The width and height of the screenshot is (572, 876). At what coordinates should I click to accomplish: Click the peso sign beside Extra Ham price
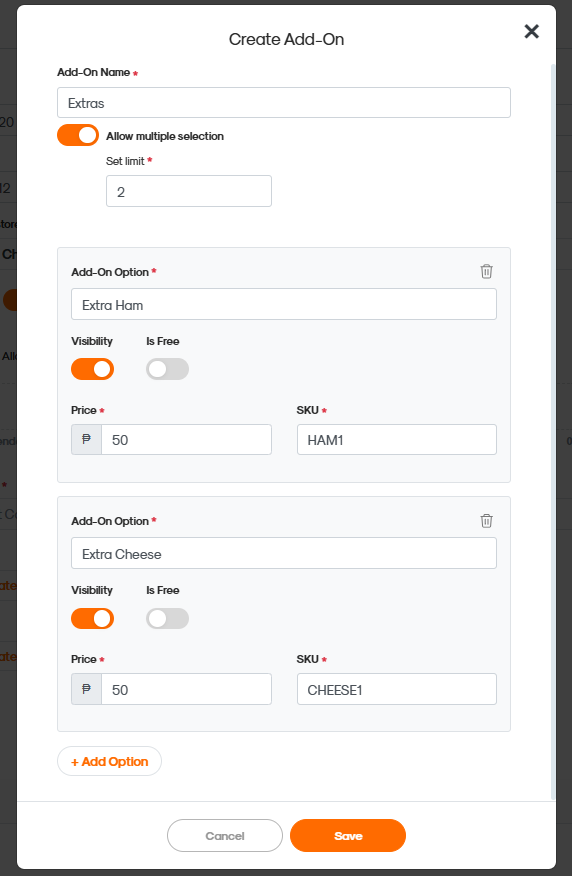pyautogui.click(x=87, y=440)
